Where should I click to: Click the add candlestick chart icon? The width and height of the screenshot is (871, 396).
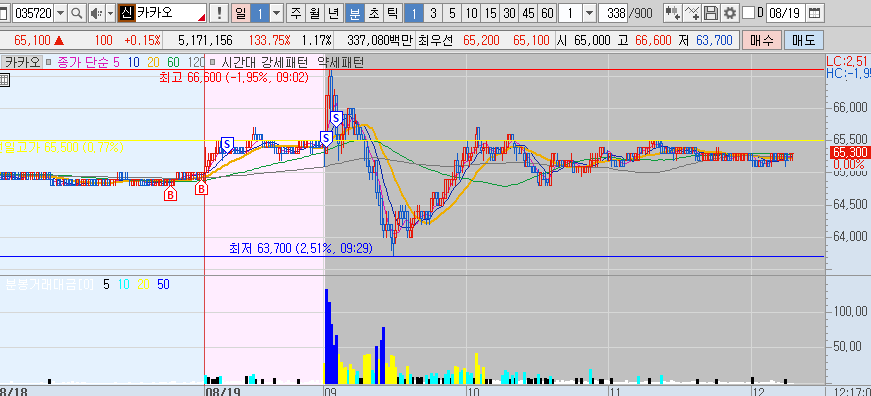[673, 13]
